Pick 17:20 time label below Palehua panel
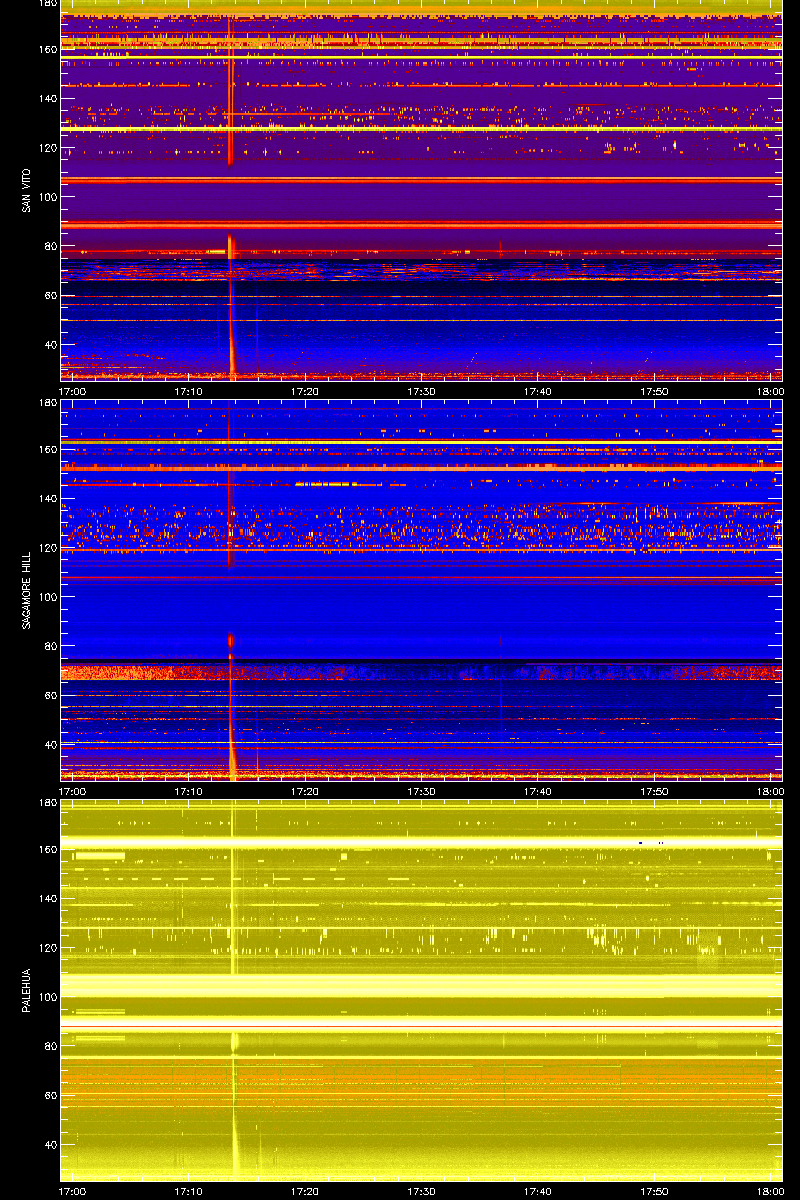 (x=306, y=1191)
